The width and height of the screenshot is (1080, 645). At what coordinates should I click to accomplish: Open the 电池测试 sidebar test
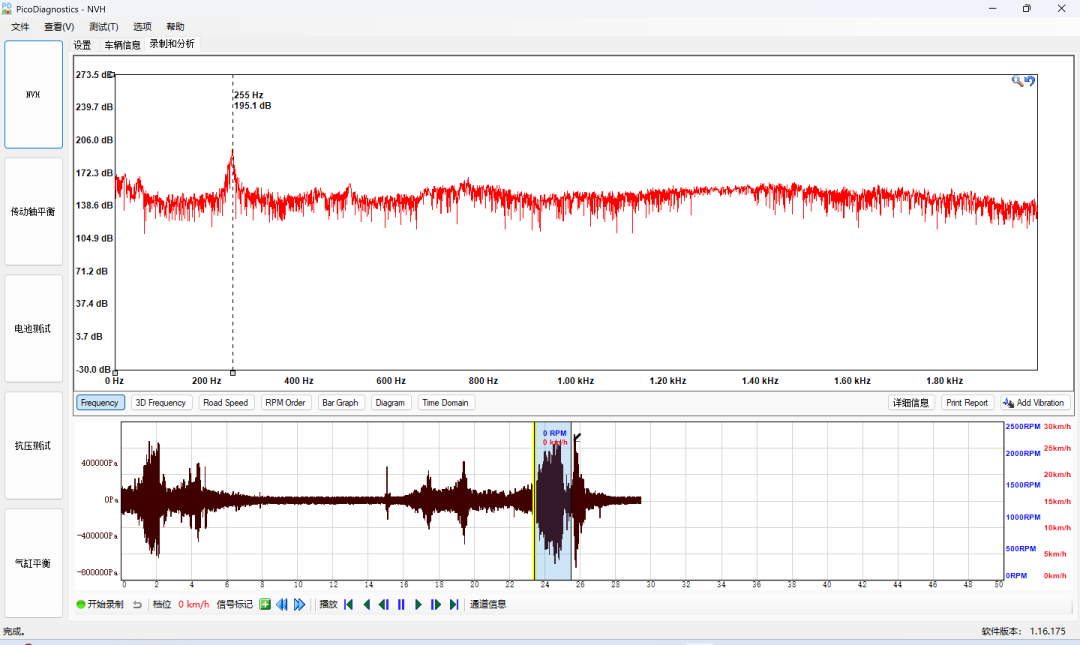34,329
